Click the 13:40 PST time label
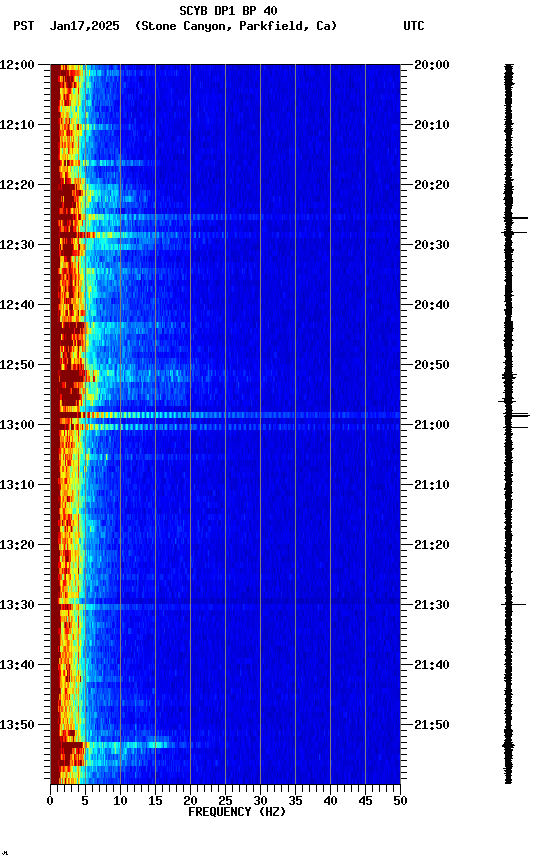The image size is (552, 864). tap(17, 665)
